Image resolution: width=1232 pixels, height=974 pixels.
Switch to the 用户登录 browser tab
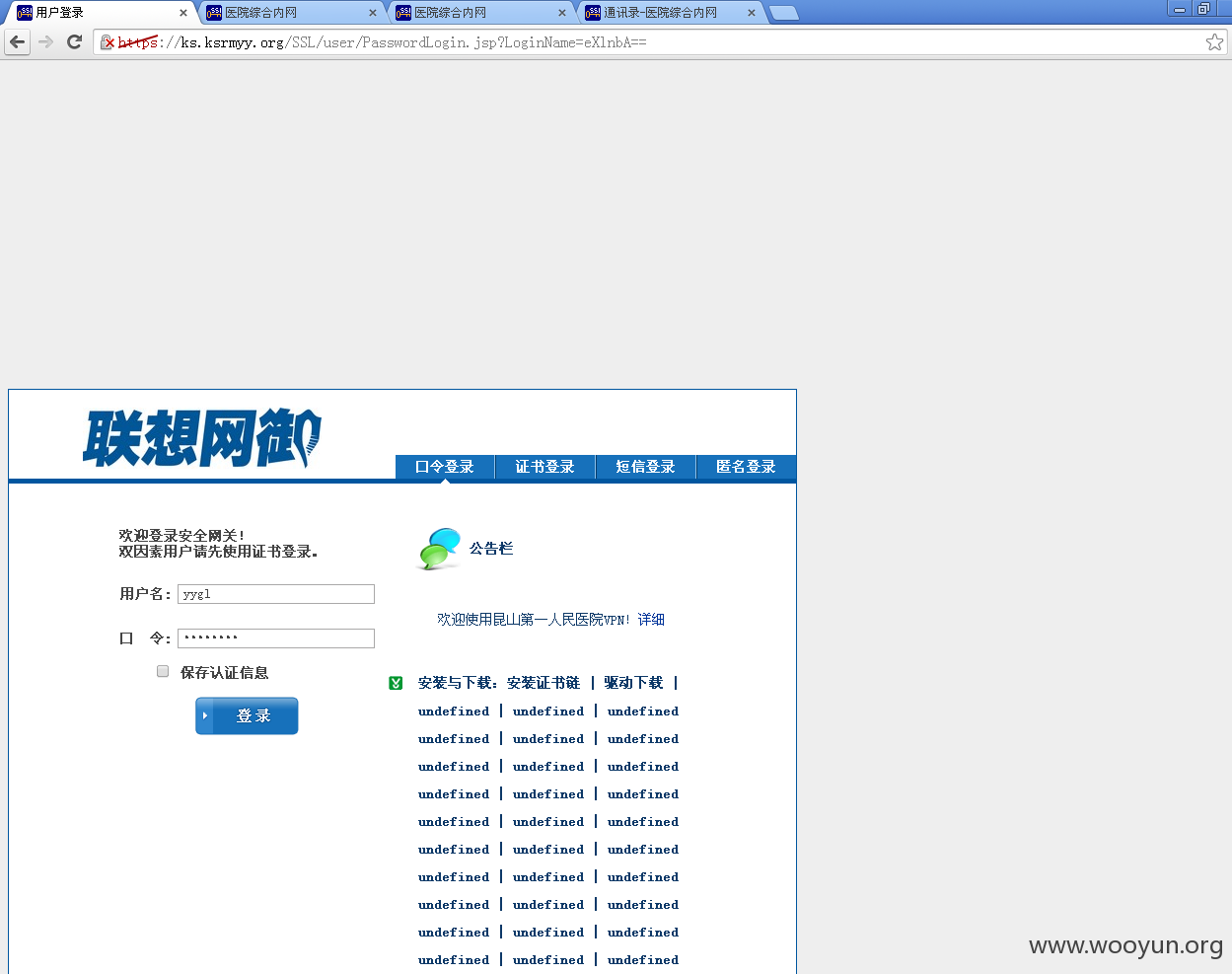pos(99,13)
